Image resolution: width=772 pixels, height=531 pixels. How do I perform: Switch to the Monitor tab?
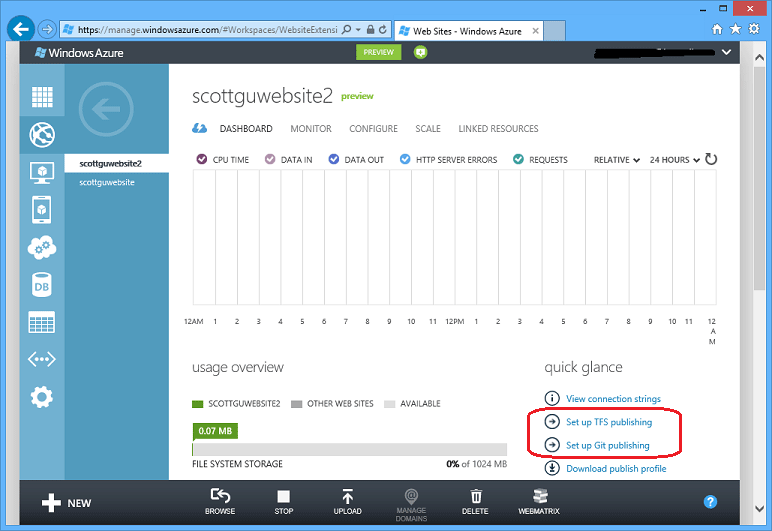point(311,129)
